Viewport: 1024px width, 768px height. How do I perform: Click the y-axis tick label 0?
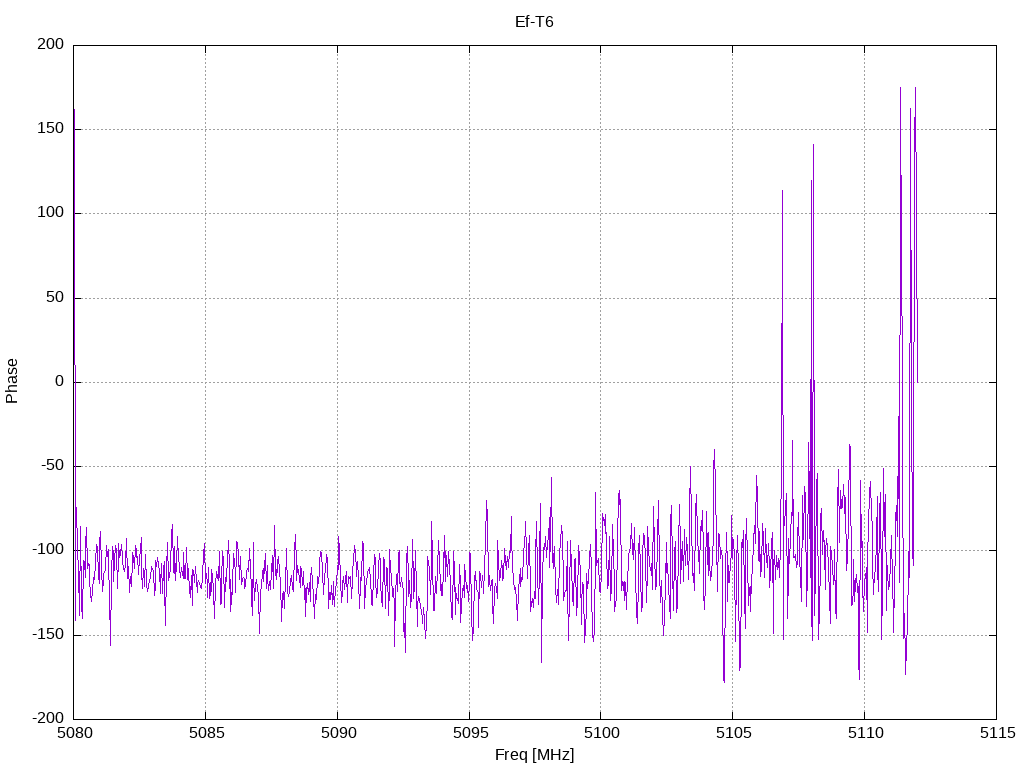coord(60,381)
